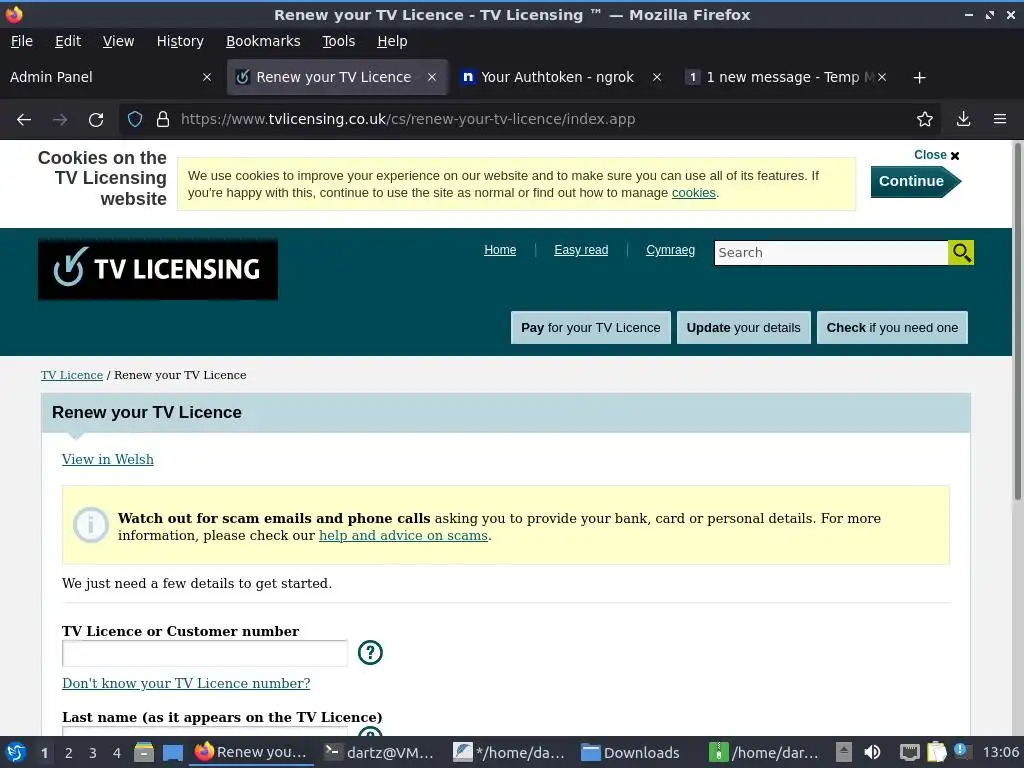This screenshot has height=768, width=1024.
Task: Open the clipboard tray icon
Action: (936, 753)
